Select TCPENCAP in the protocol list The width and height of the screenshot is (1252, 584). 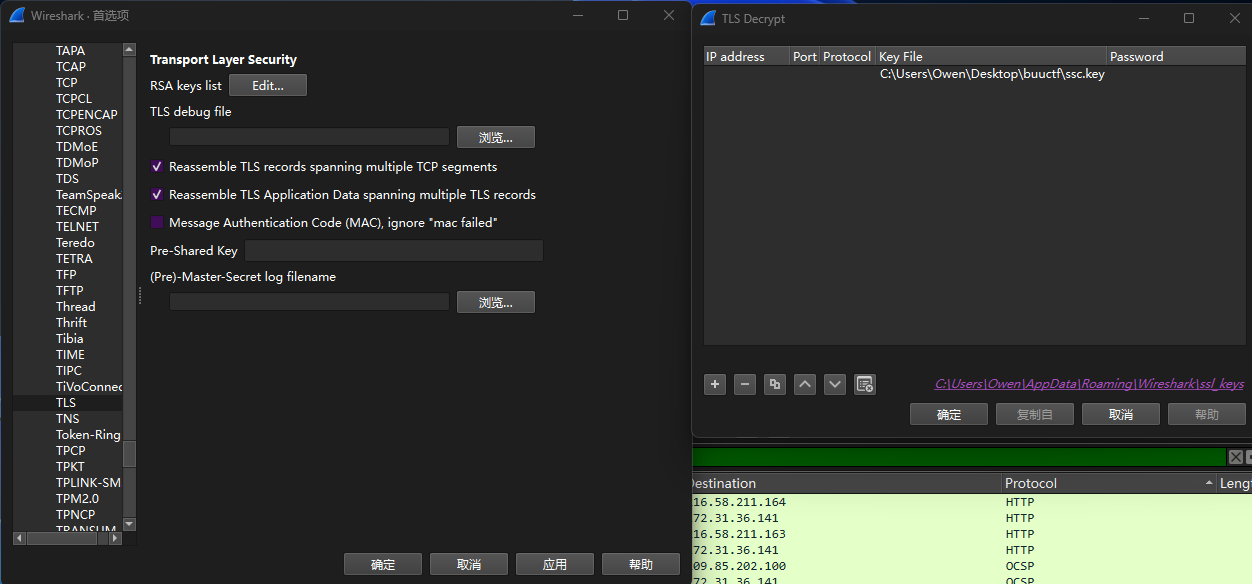tap(67, 115)
